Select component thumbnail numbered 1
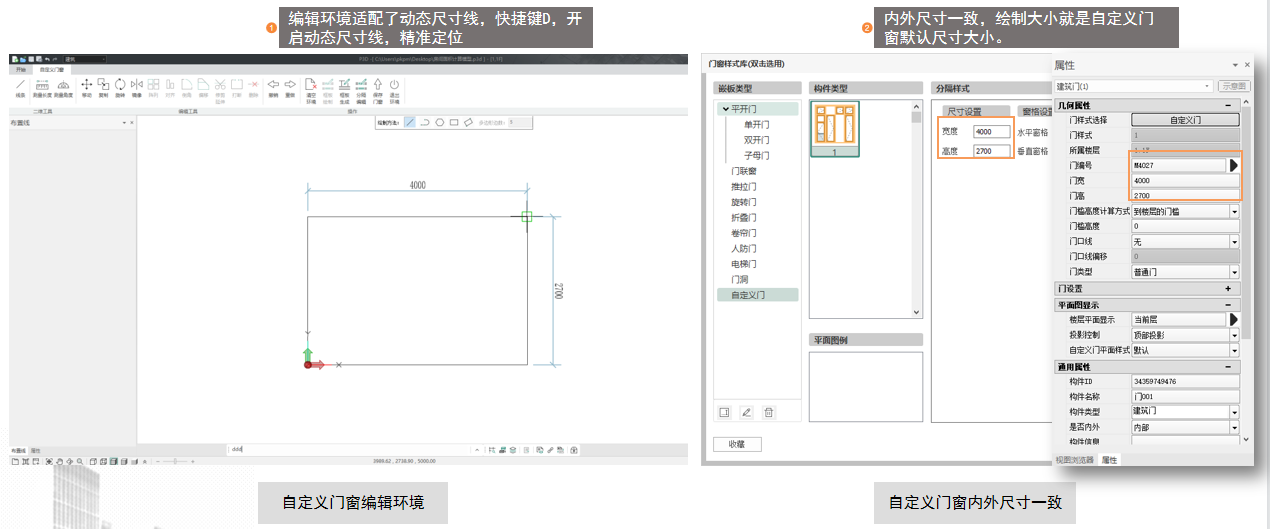 pyautogui.click(x=835, y=128)
